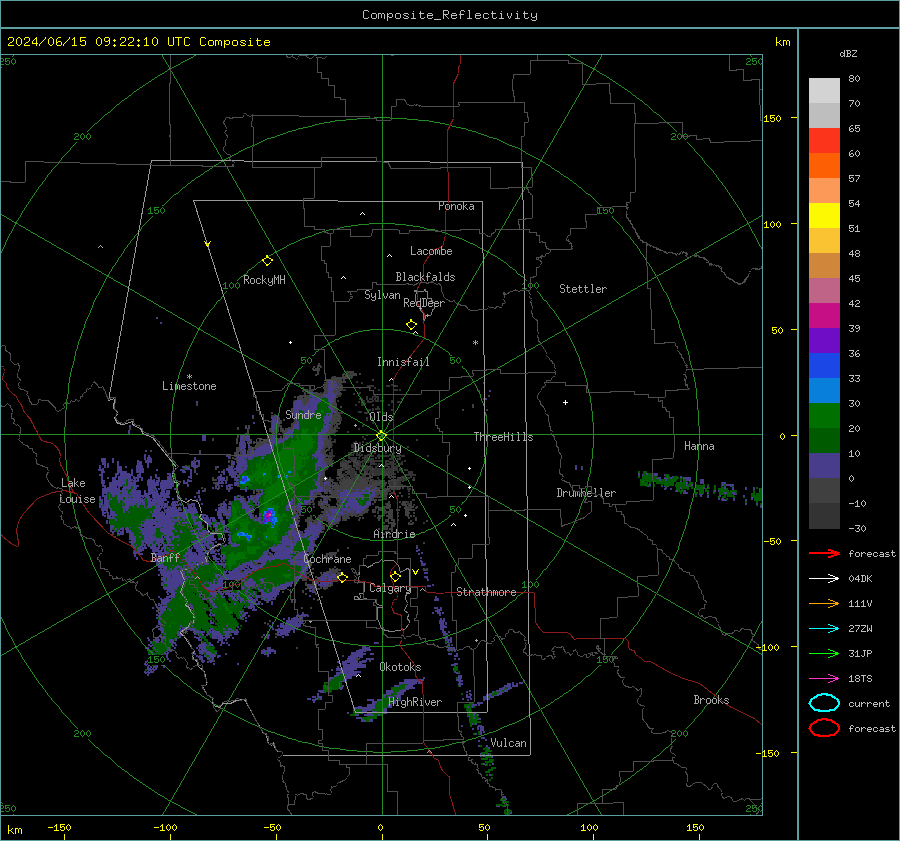Click the blue 36 dBZ color swatch
This screenshot has height=841, width=900.
click(x=824, y=365)
